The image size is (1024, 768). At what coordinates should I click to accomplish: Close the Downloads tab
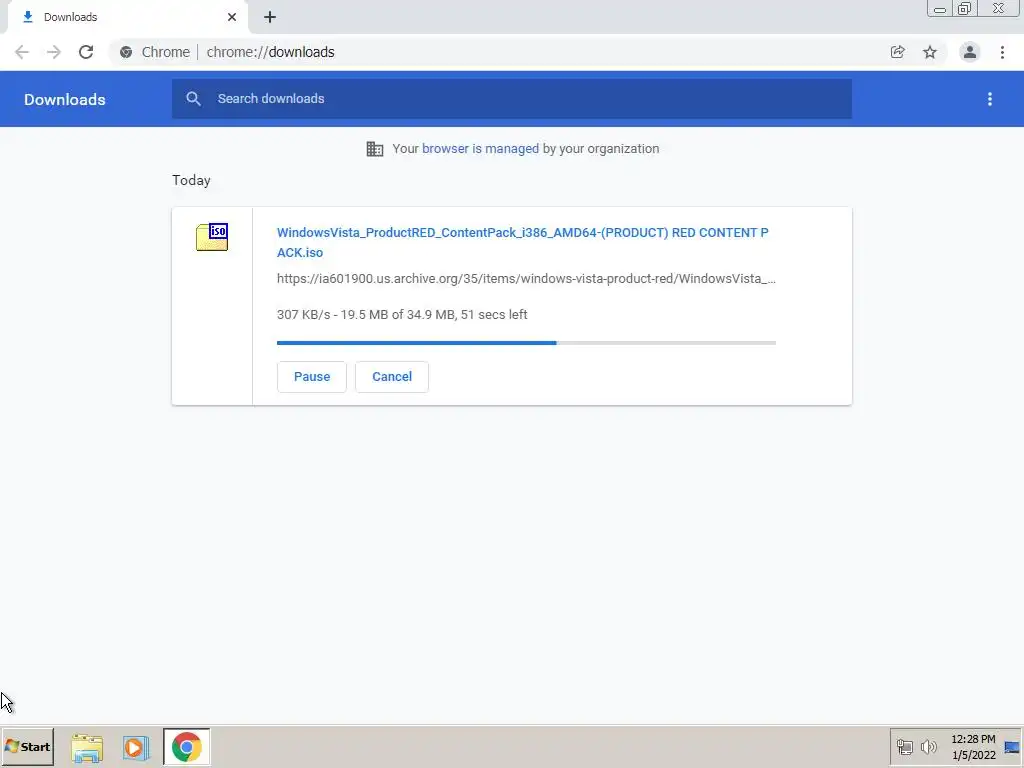coord(232,17)
